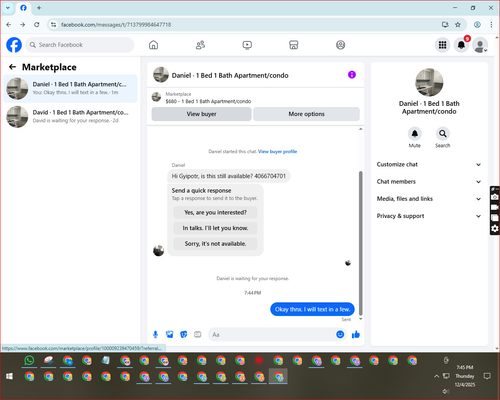Click the 'Okay thnx. I will text in a few.' message bubble
The width and height of the screenshot is (500, 400).
click(312, 309)
